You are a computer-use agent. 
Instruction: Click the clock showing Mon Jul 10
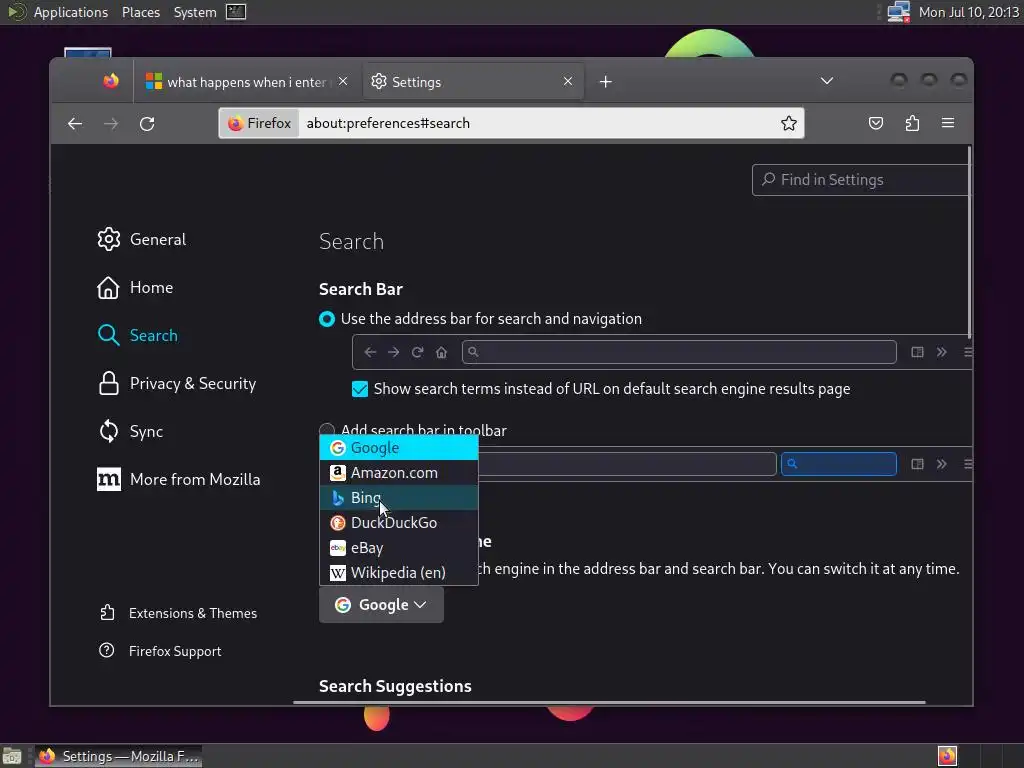tap(968, 12)
